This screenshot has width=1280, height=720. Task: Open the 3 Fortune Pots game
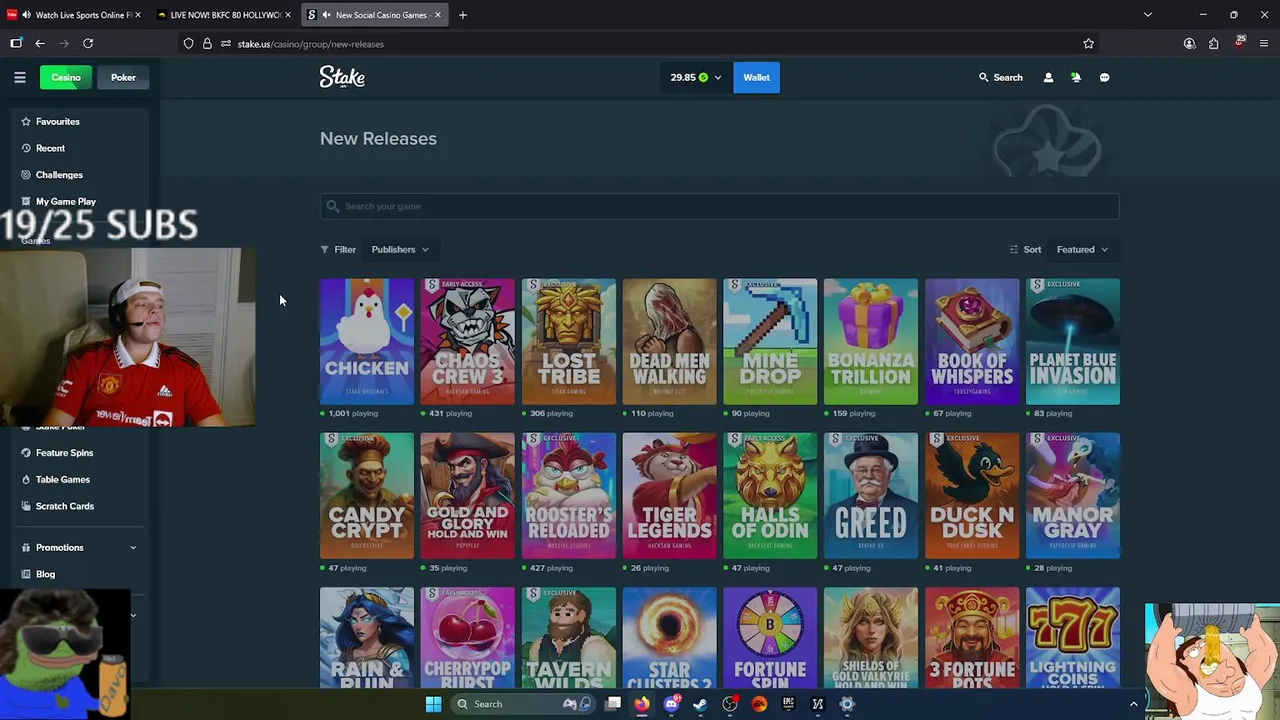pos(972,637)
